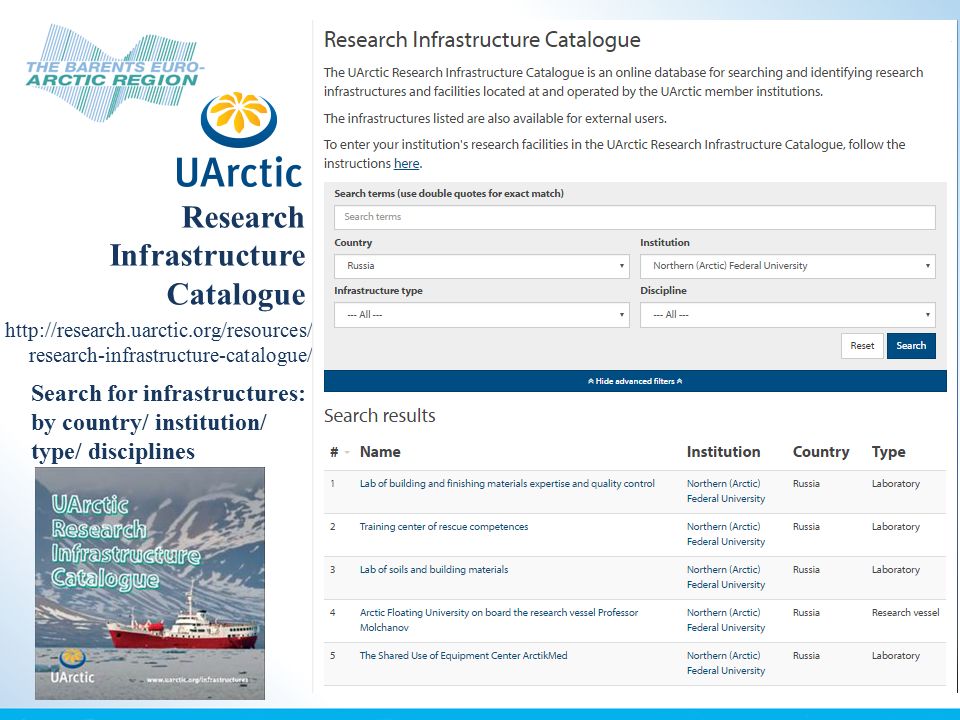This screenshot has width=960, height=720.
Task: Click the UArctic catalogue brochure cover thumbnail
Action: tap(150, 583)
